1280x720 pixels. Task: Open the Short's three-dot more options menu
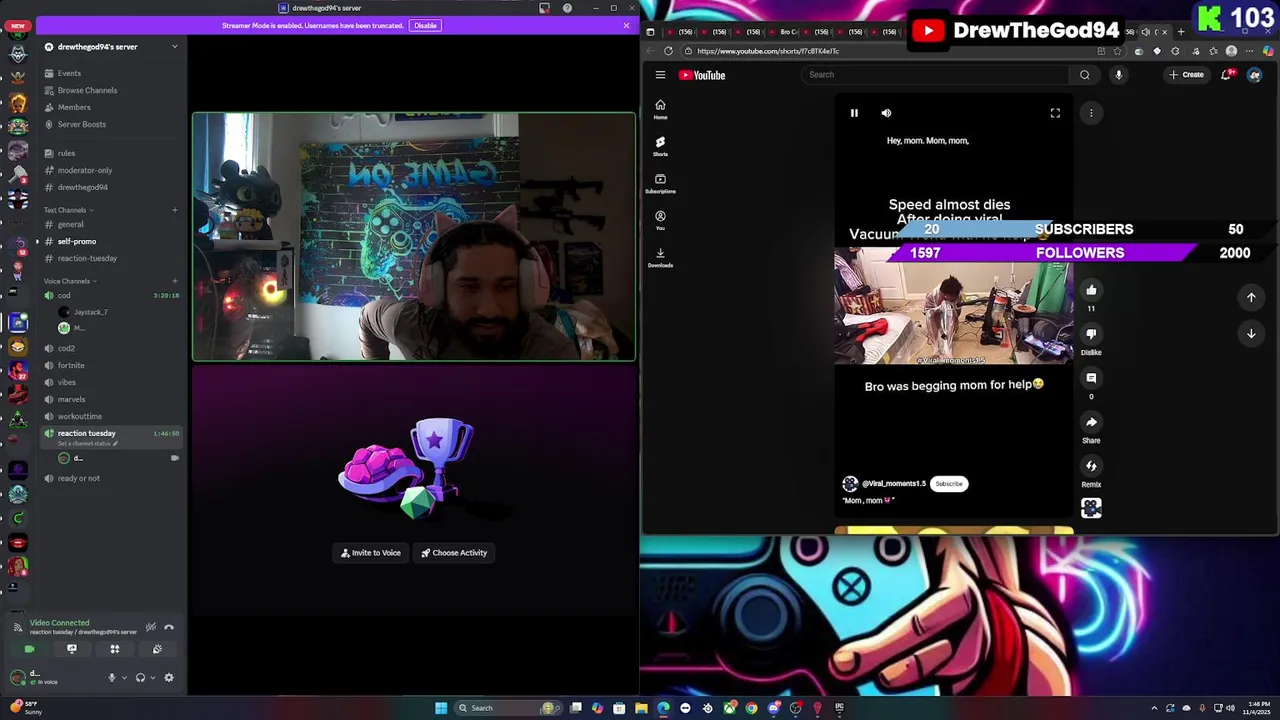click(1091, 113)
